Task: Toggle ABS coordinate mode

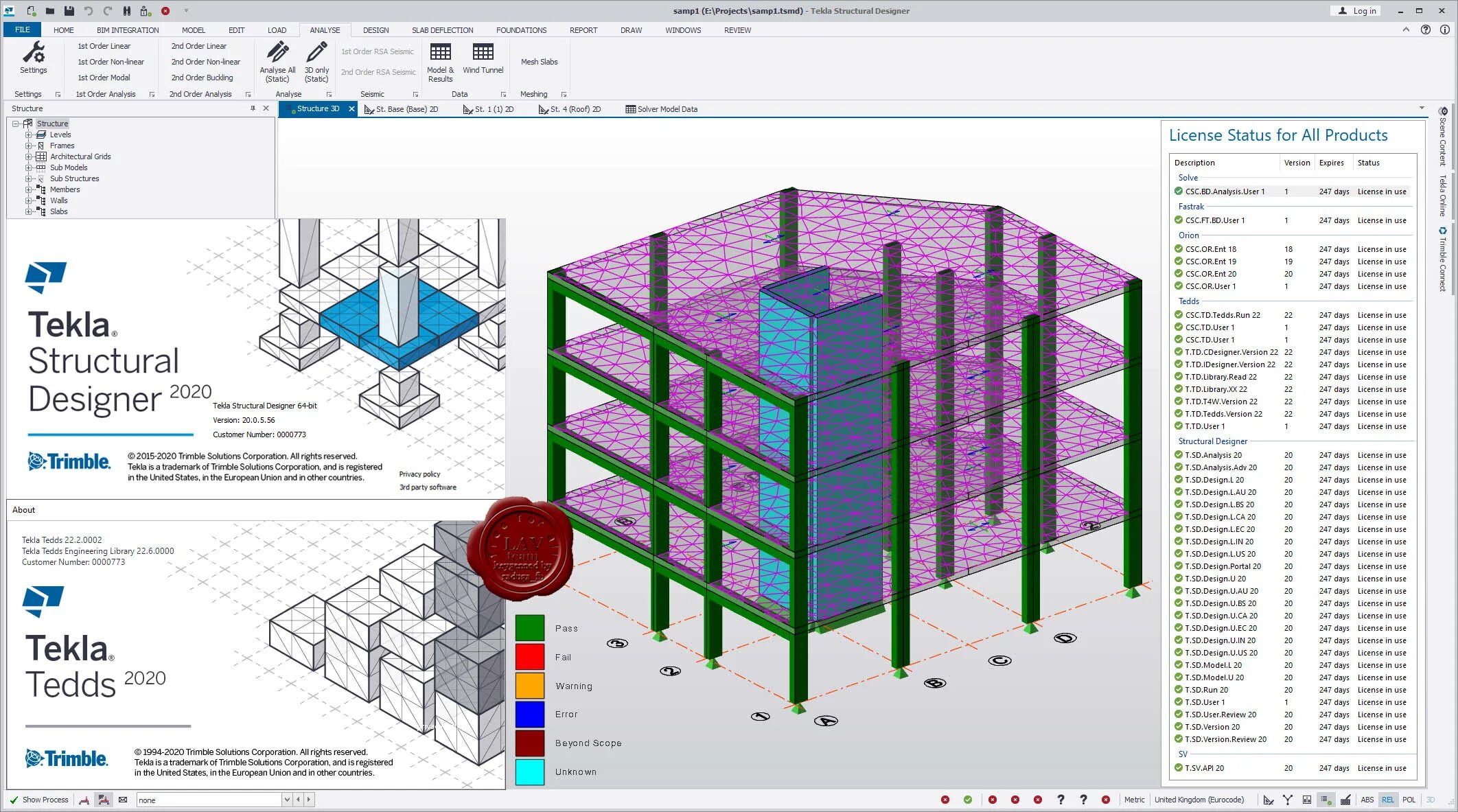Action: 1367,800
